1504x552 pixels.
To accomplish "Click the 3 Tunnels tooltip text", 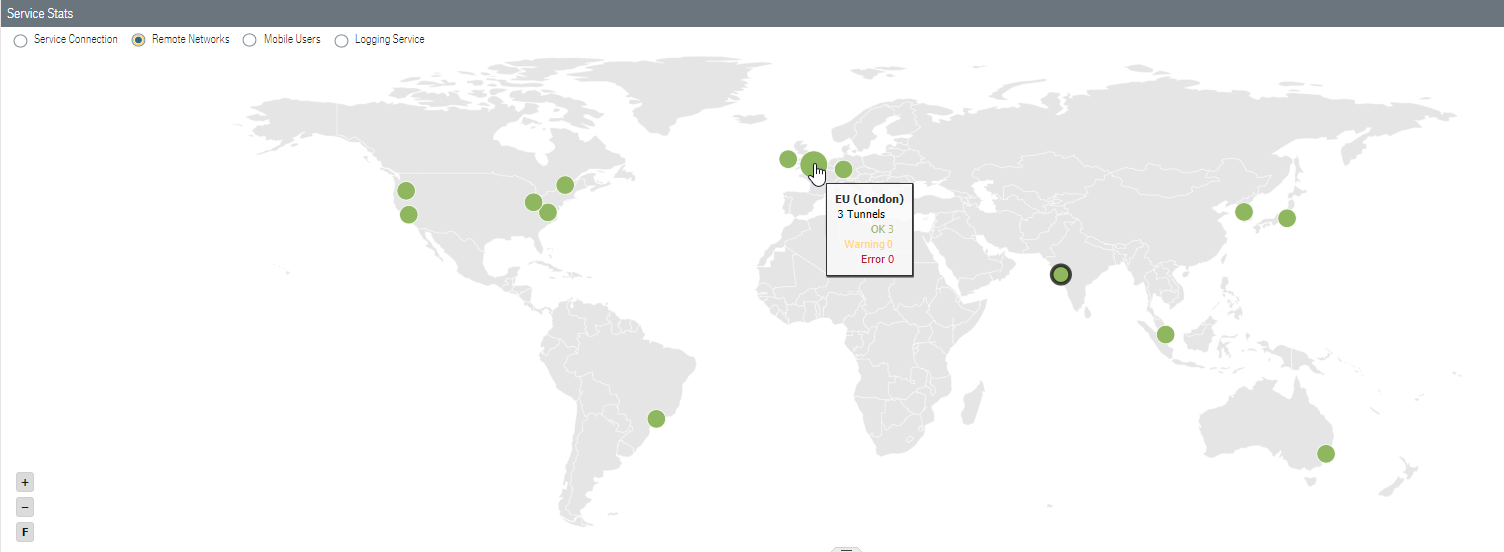I will pyautogui.click(x=861, y=214).
